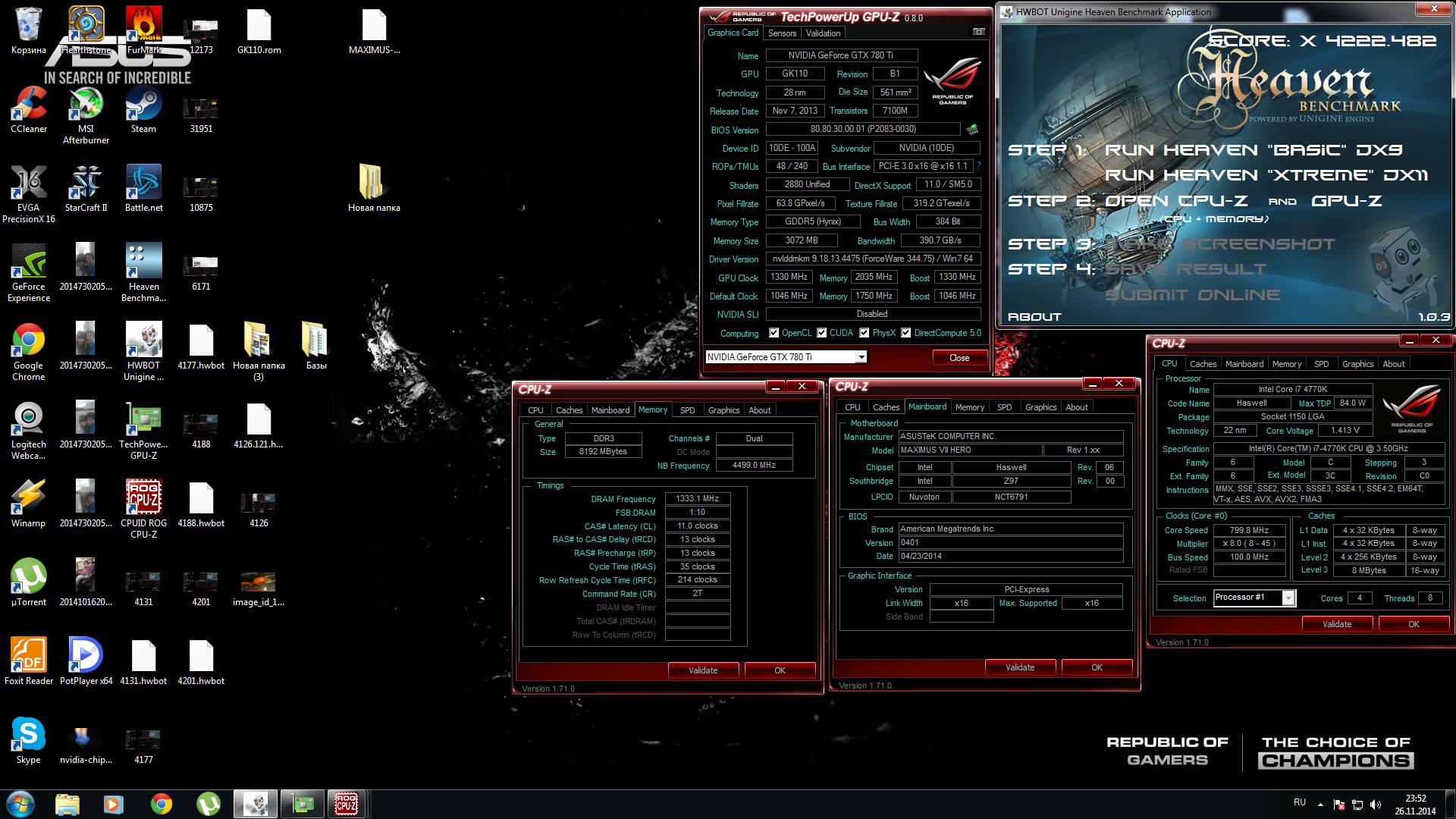Open Caches tab in CPU-Z memory window
This screenshot has width=1456, height=819.
[569, 410]
